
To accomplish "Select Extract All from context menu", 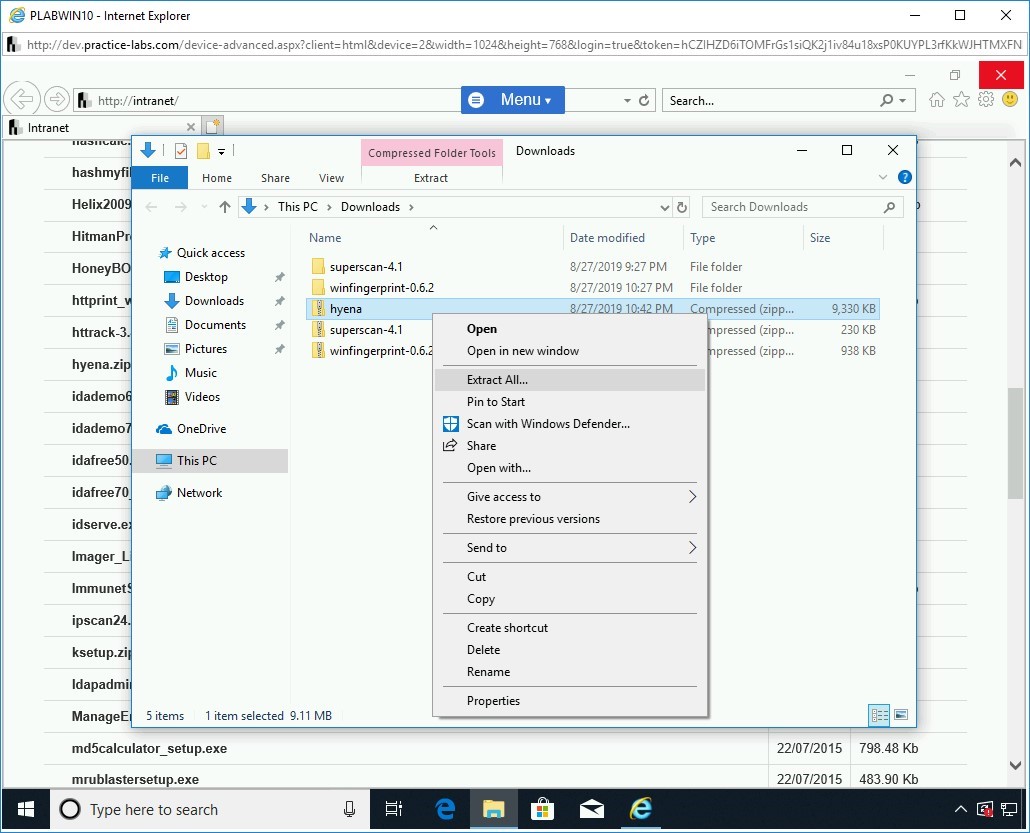I will tap(497, 380).
